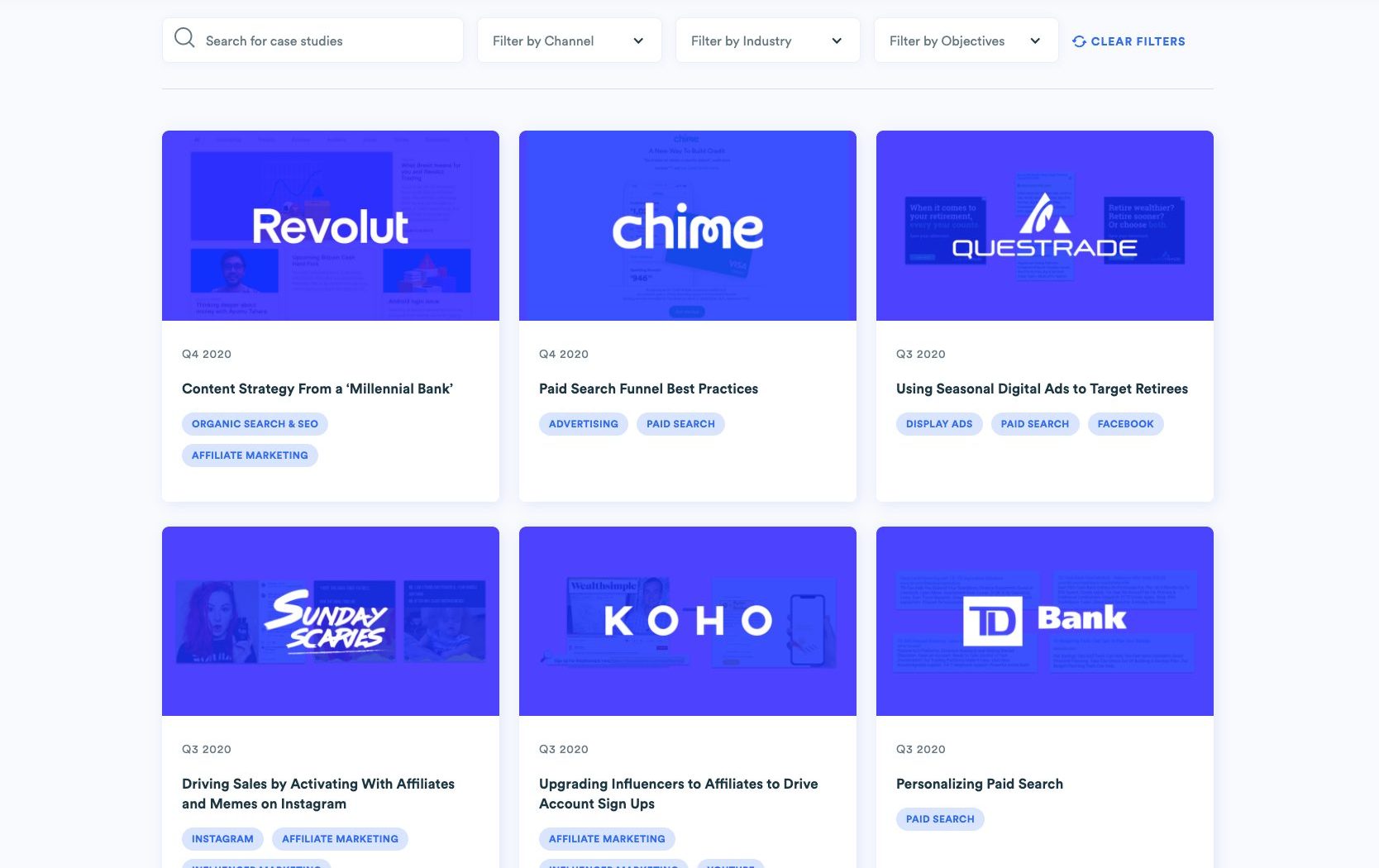Select the ADVERTISING tag on Chime card
Image resolution: width=1379 pixels, height=868 pixels.
584,424
